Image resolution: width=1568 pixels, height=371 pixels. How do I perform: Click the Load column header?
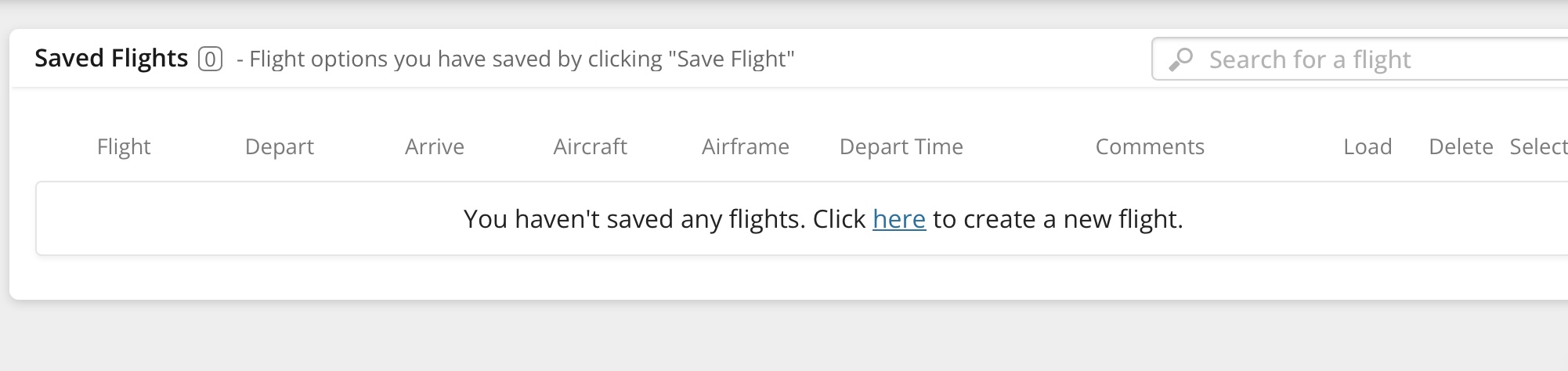click(1367, 146)
